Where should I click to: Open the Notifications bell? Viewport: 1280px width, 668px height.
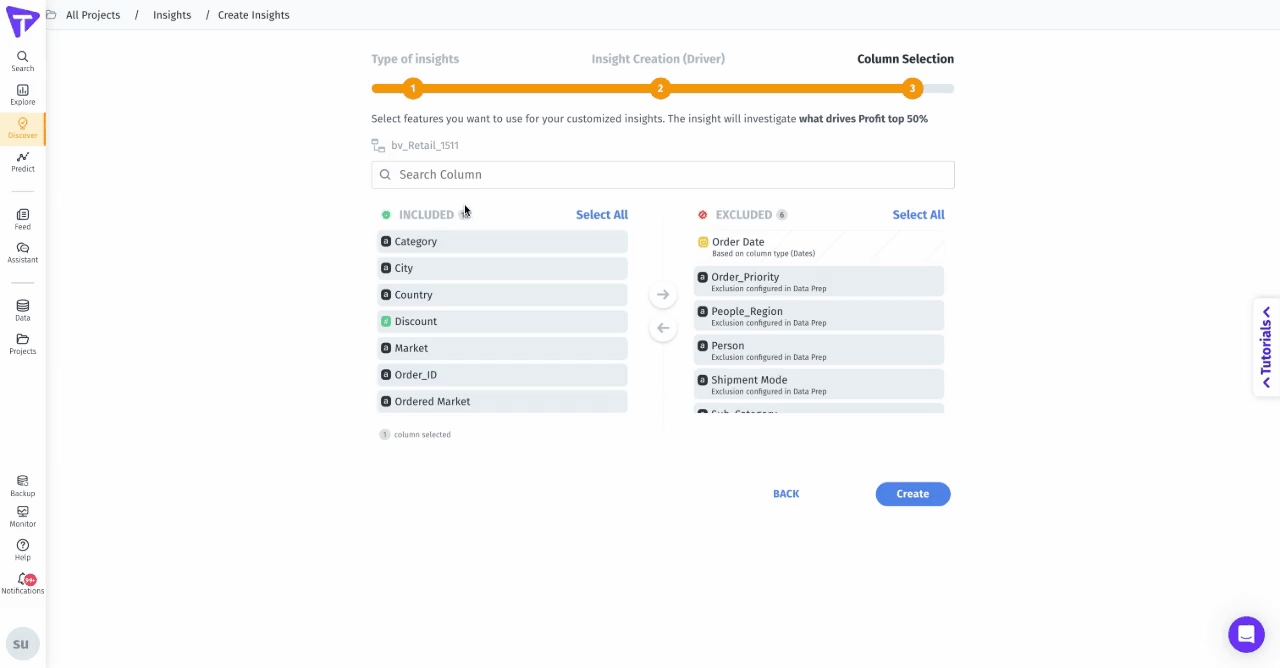(22, 584)
